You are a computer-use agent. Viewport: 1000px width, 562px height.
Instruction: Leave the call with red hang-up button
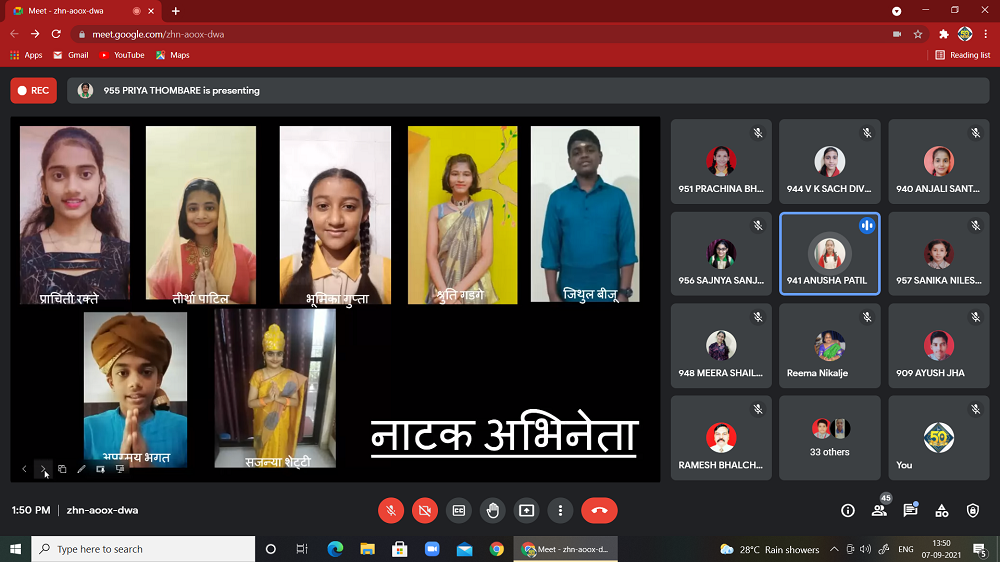tap(599, 510)
